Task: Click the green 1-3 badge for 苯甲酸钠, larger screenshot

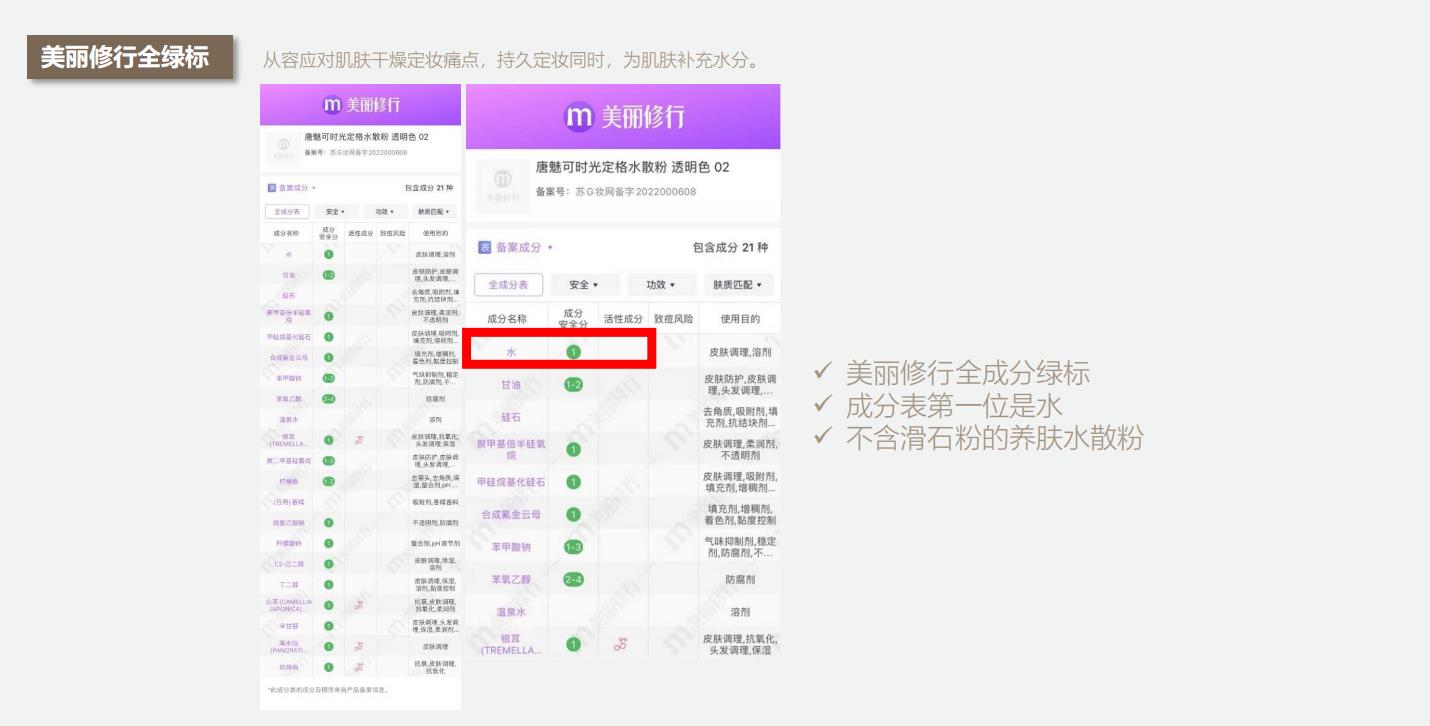Action: pyautogui.click(x=573, y=547)
